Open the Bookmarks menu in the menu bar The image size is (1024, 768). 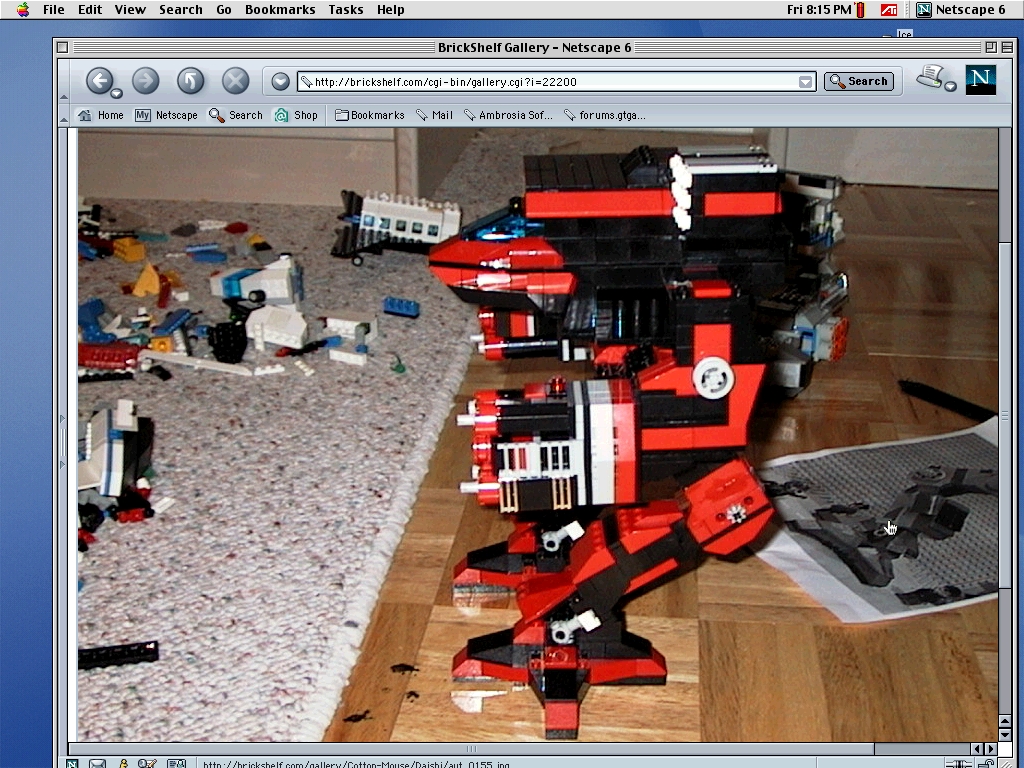point(280,9)
